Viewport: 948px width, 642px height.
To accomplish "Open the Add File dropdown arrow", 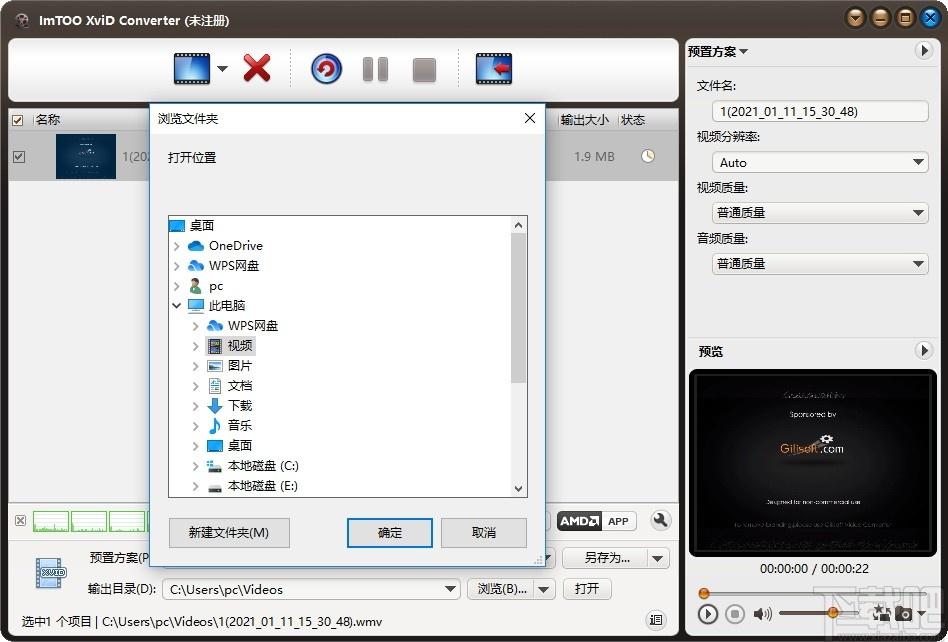I will (222, 68).
